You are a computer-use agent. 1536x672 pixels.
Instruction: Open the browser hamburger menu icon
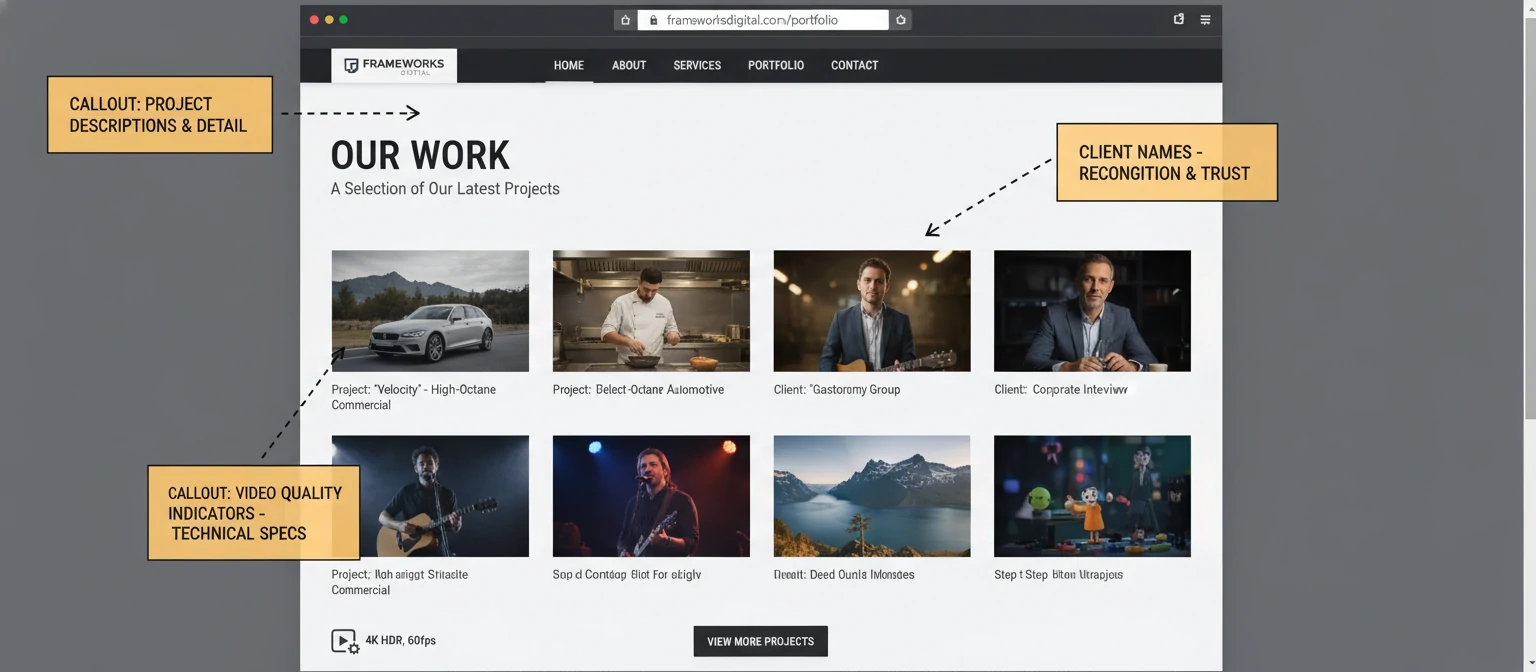[x=1205, y=19]
